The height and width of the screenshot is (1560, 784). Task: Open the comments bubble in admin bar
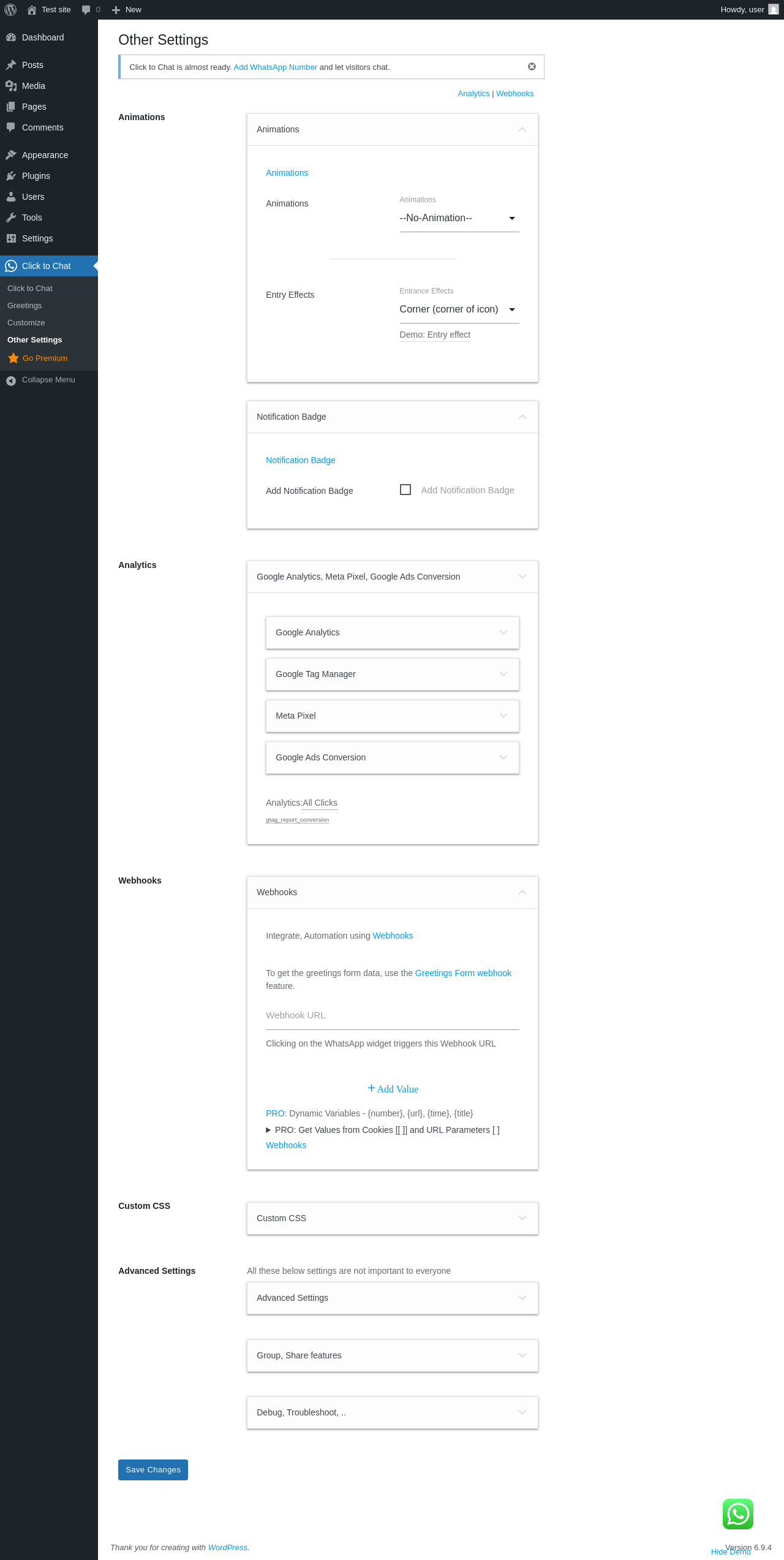tap(86, 10)
